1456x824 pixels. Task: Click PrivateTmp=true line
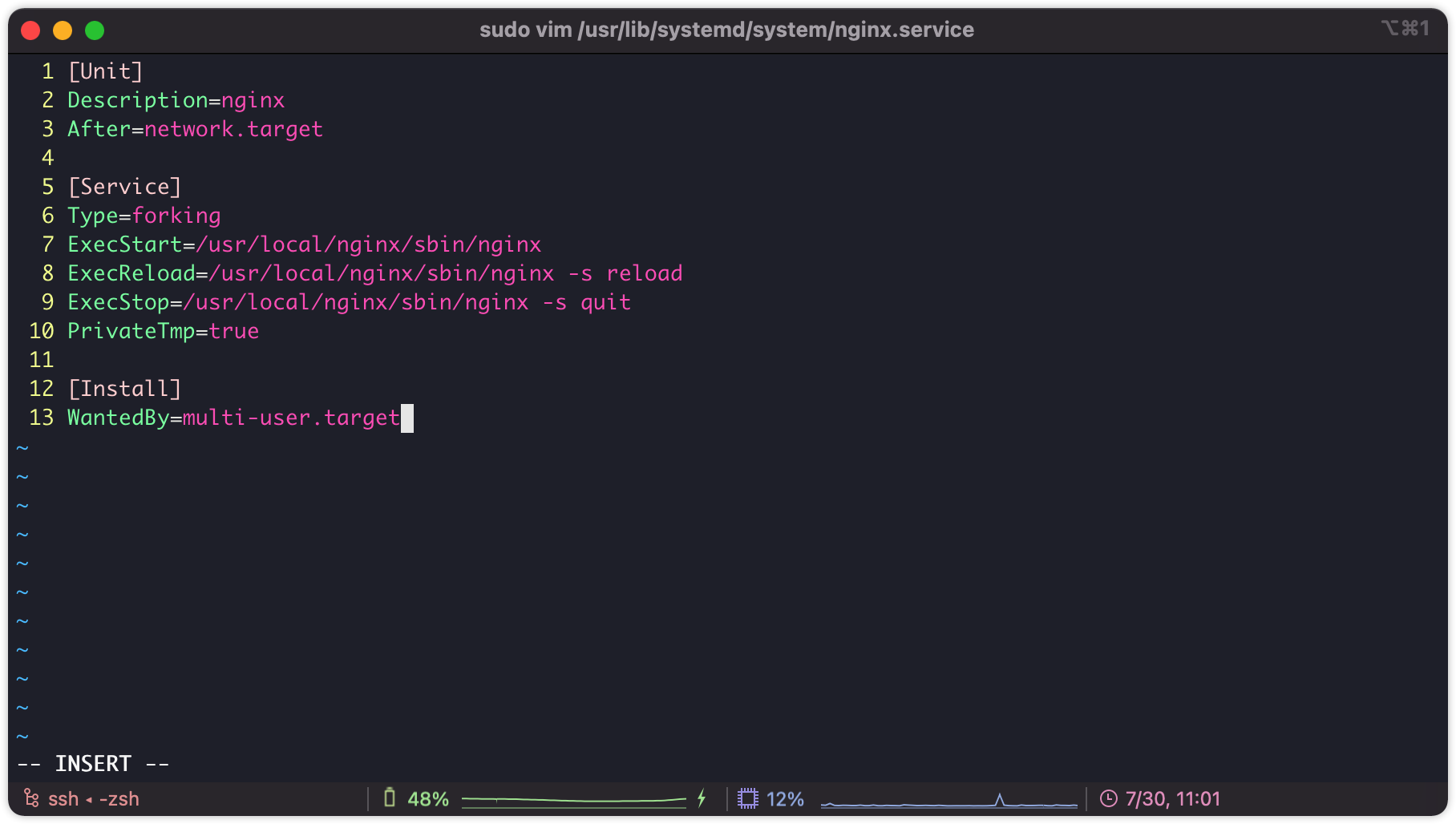[163, 331]
